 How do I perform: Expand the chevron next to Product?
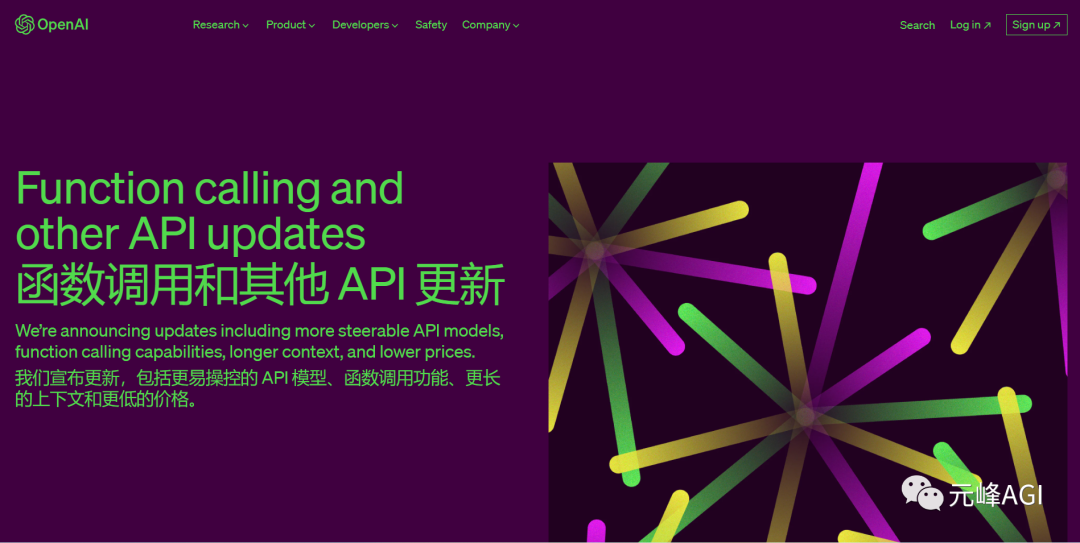tap(312, 26)
